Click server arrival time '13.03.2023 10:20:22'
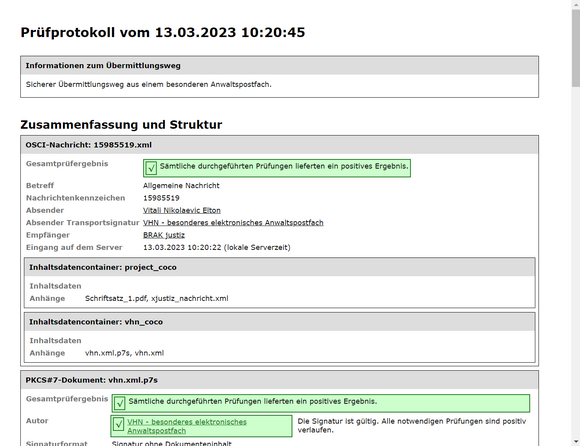 182,247
